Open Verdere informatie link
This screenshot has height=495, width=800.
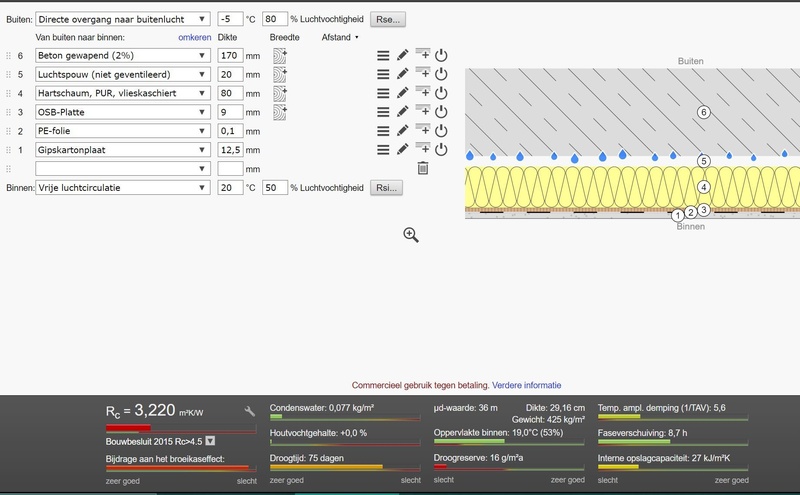click(527, 385)
